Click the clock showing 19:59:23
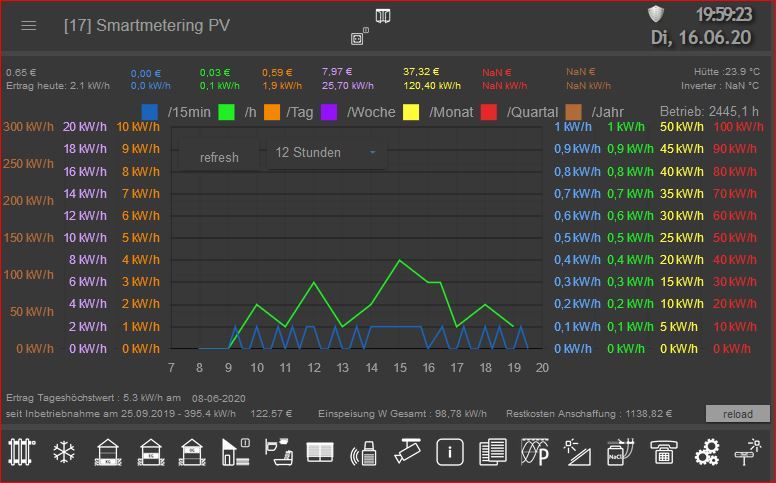This screenshot has height=483, width=776. 724,14
